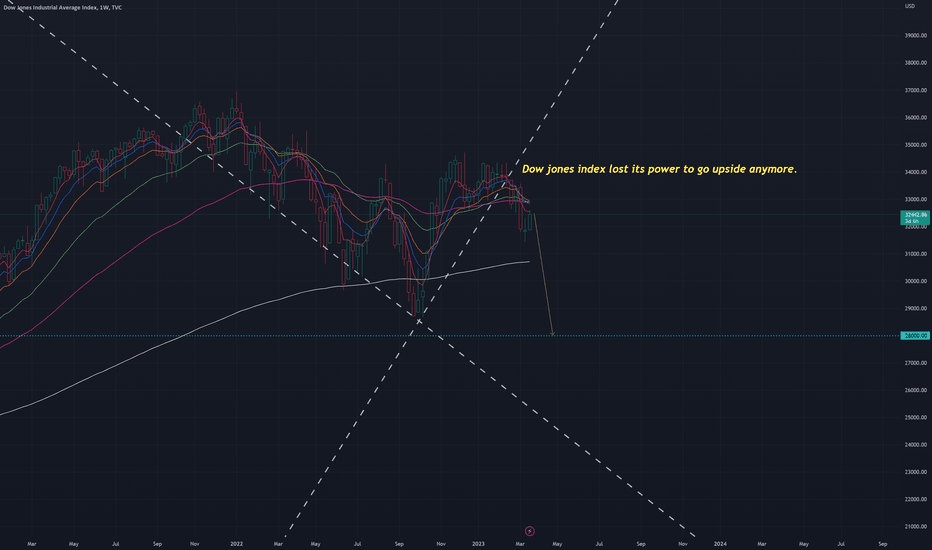
Task: Click the 34000.00 price axis label
Action: point(915,172)
